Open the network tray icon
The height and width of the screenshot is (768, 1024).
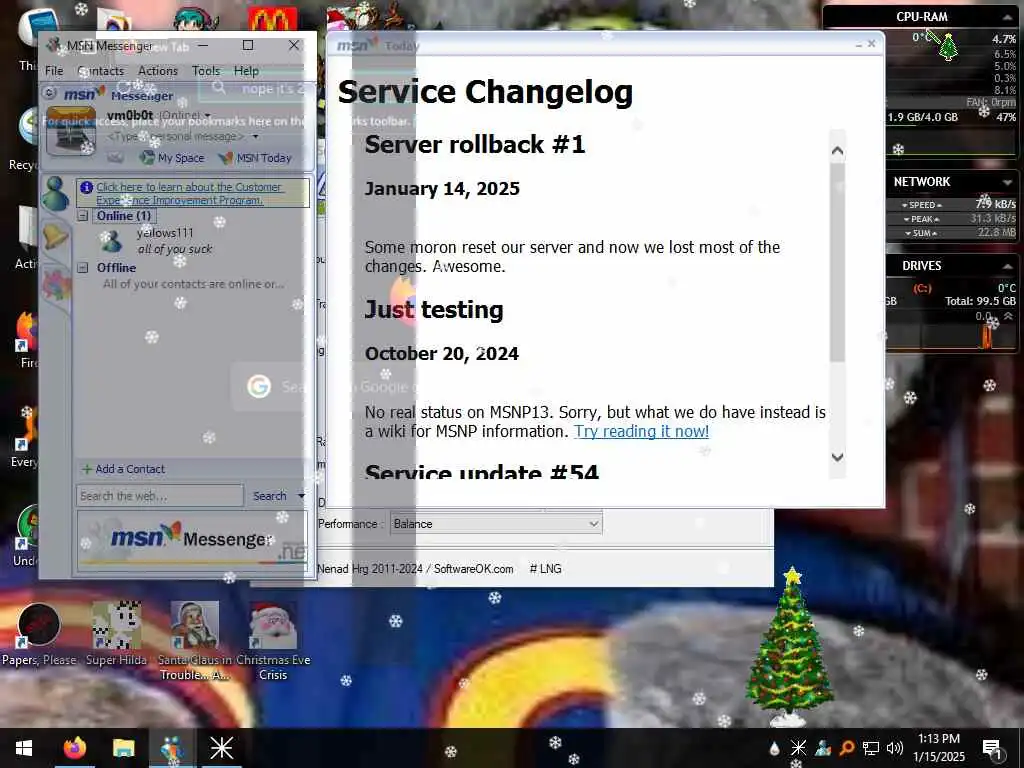coord(871,748)
